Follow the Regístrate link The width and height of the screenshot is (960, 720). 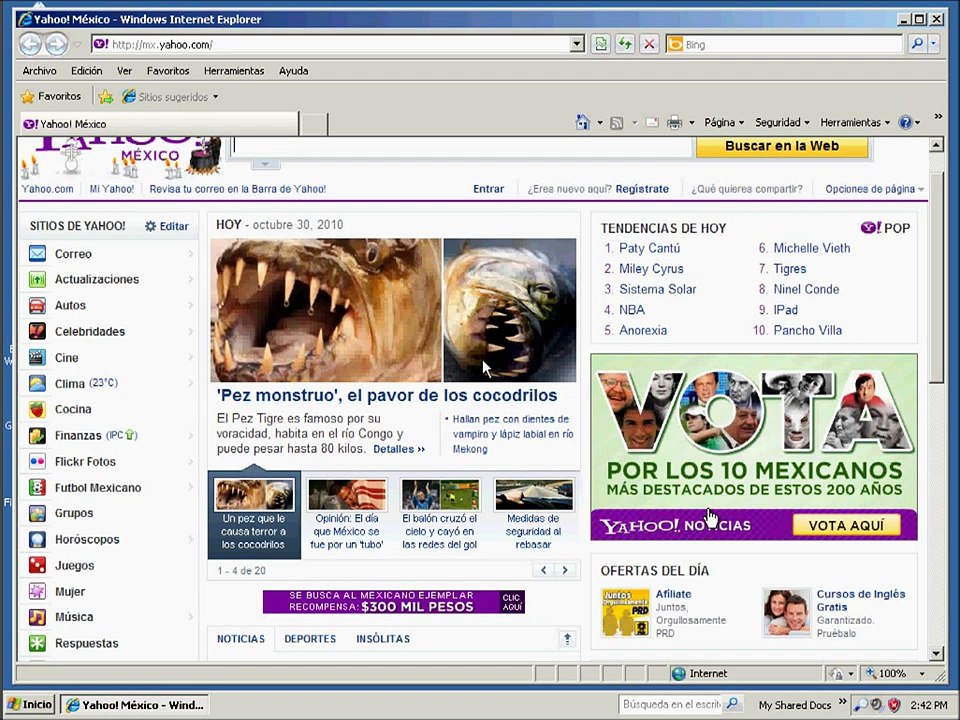pos(642,189)
